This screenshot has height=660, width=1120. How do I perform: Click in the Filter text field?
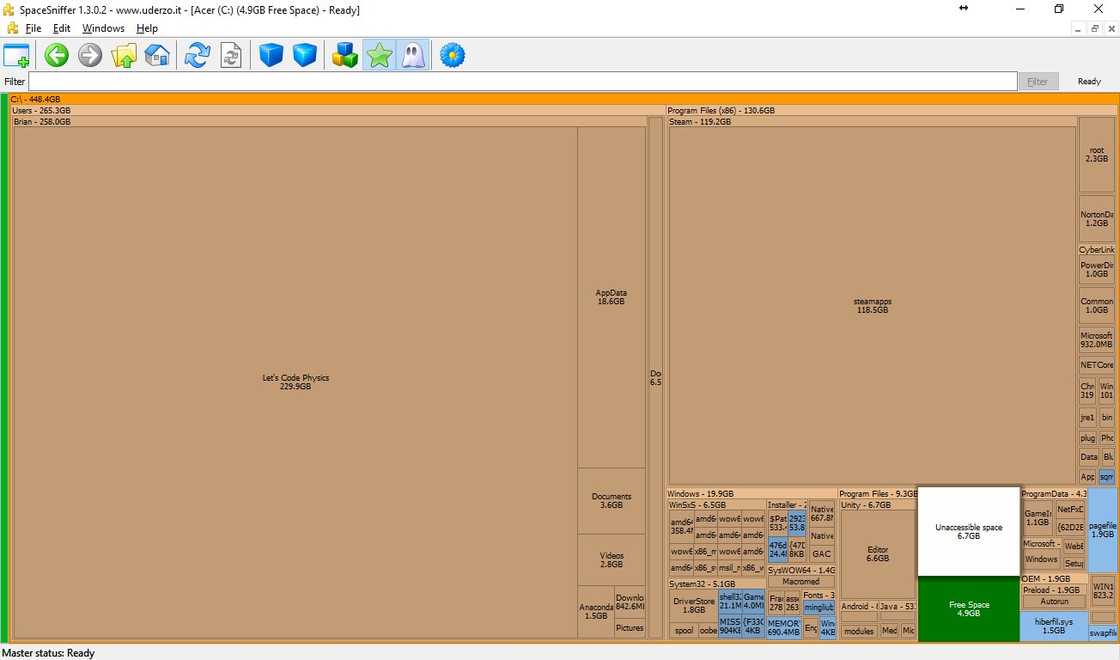tap(520, 81)
